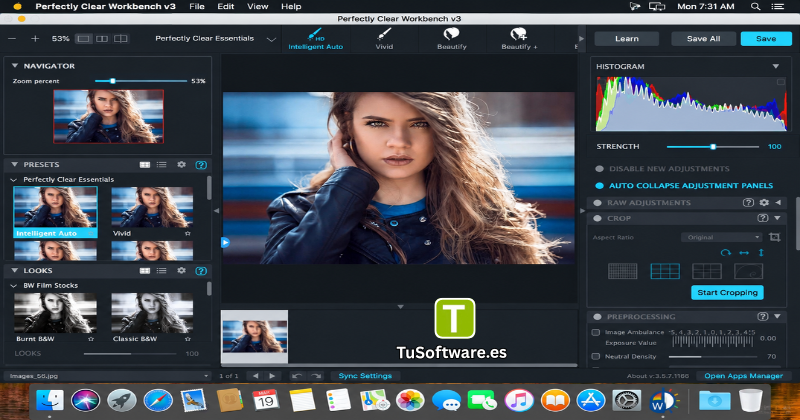The image size is (800, 420).
Task: Toggle histogram clipping indicator box
Action: tap(781, 82)
